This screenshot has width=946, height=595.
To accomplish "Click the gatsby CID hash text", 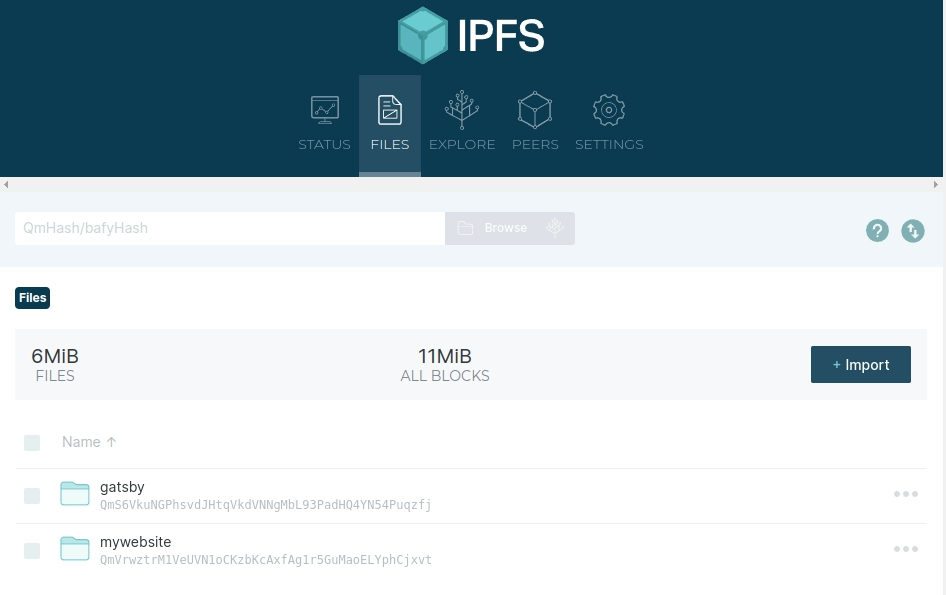I will click(265, 504).
